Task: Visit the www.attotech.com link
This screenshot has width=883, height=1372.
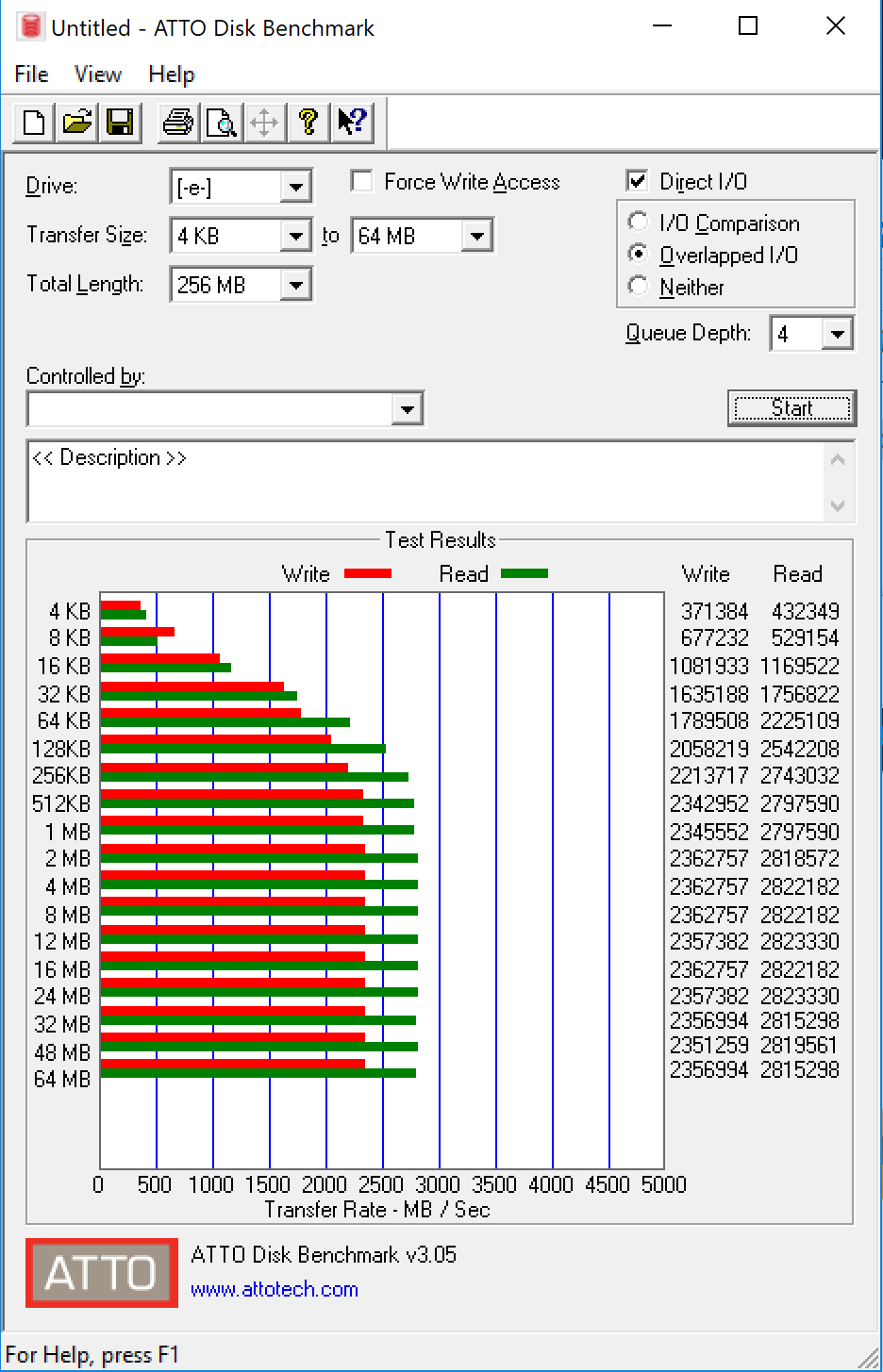Action: pos(275,1289)
